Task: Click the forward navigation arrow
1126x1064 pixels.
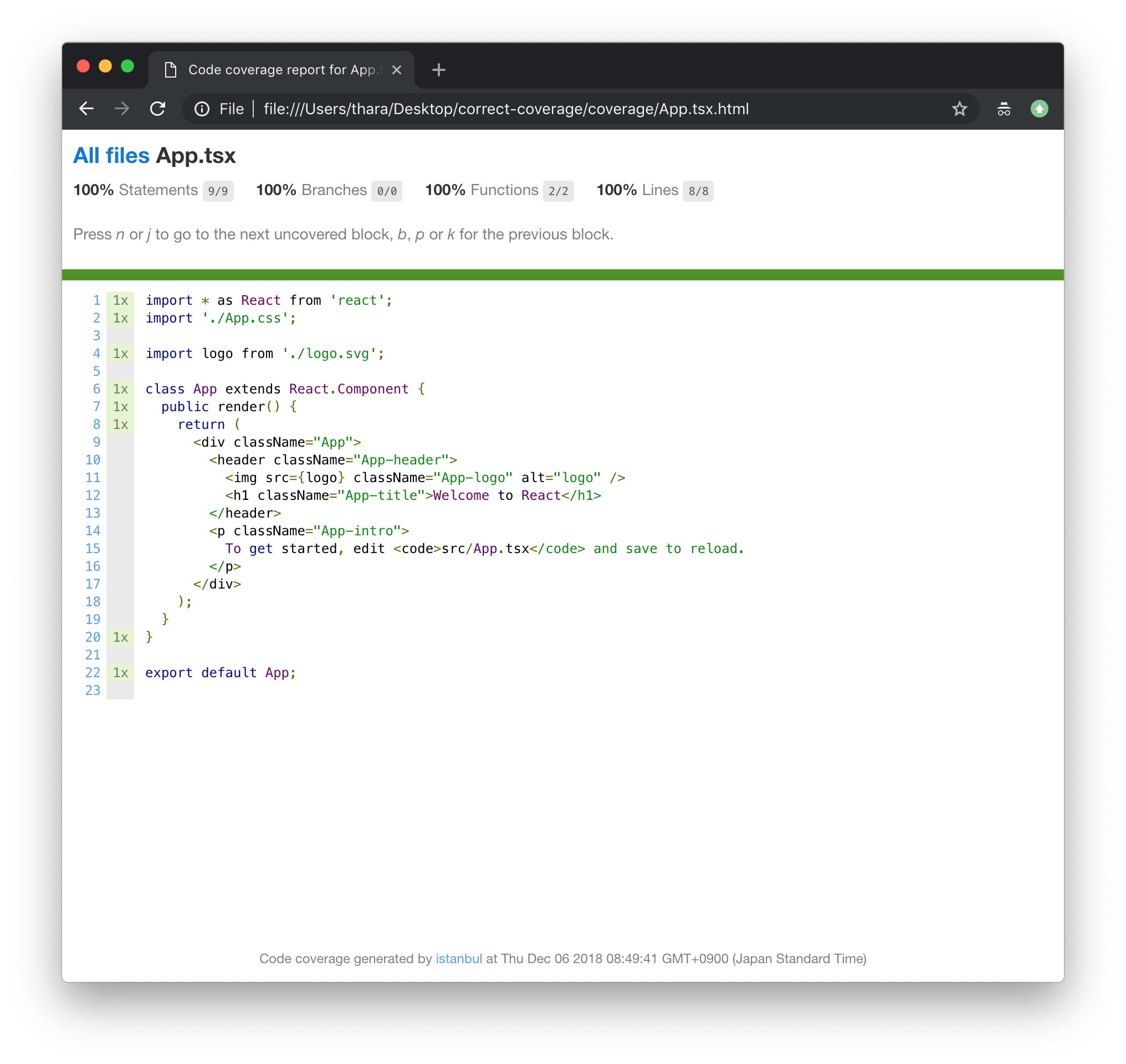Action: coord(122,109)
